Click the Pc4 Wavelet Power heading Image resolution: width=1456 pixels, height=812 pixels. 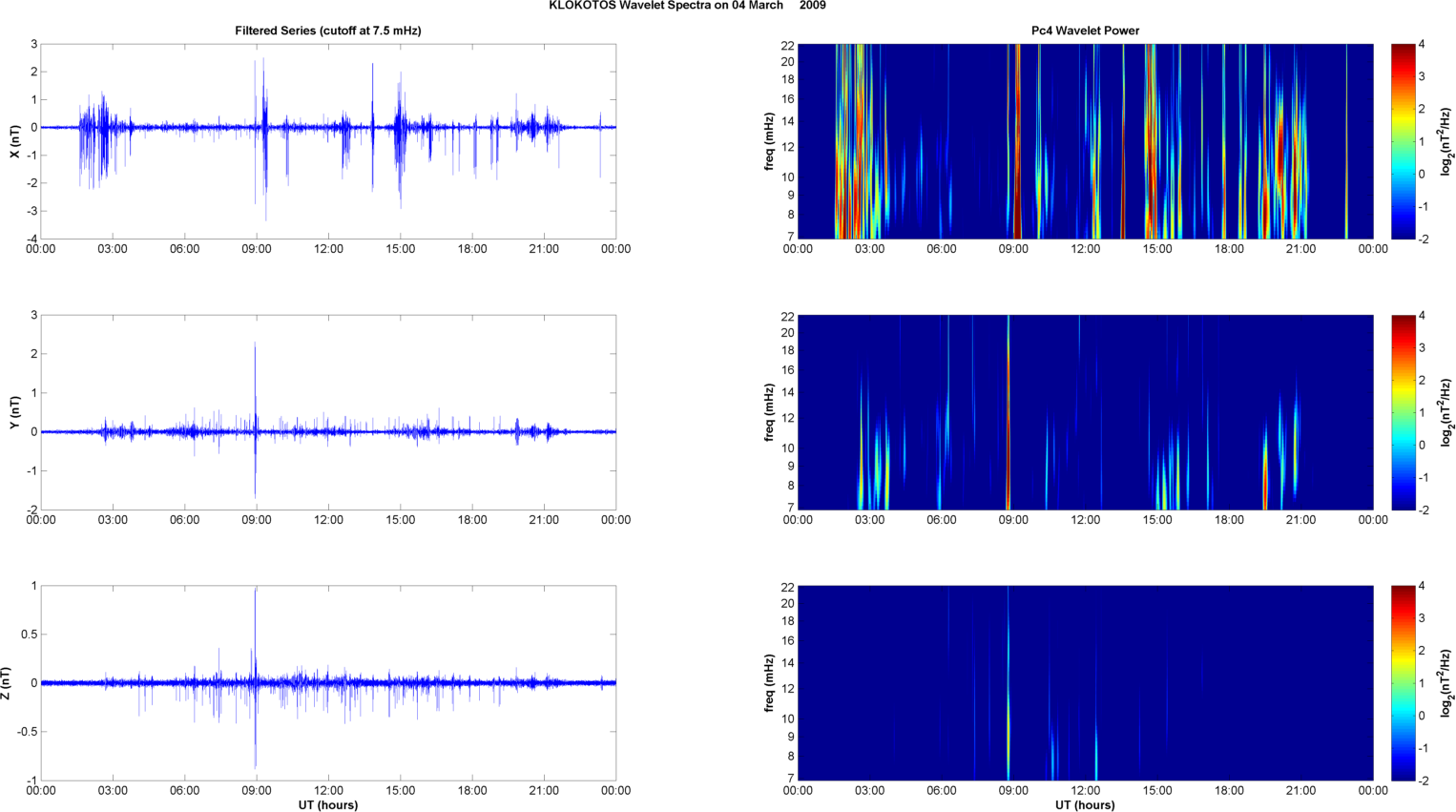pyautogui.click(x=1085, y=31)
